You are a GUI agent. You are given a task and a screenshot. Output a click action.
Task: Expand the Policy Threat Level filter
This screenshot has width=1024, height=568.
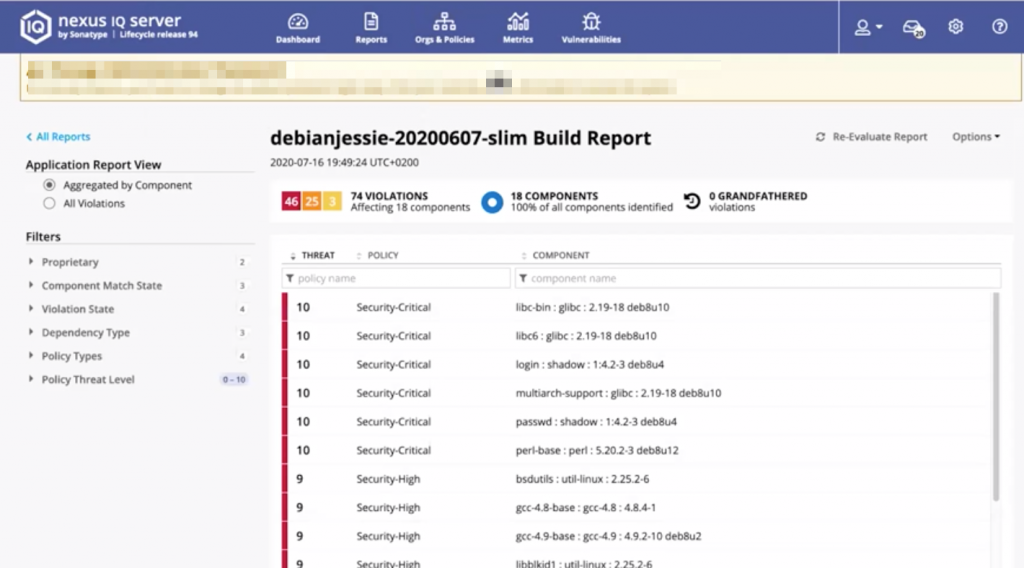87,380
